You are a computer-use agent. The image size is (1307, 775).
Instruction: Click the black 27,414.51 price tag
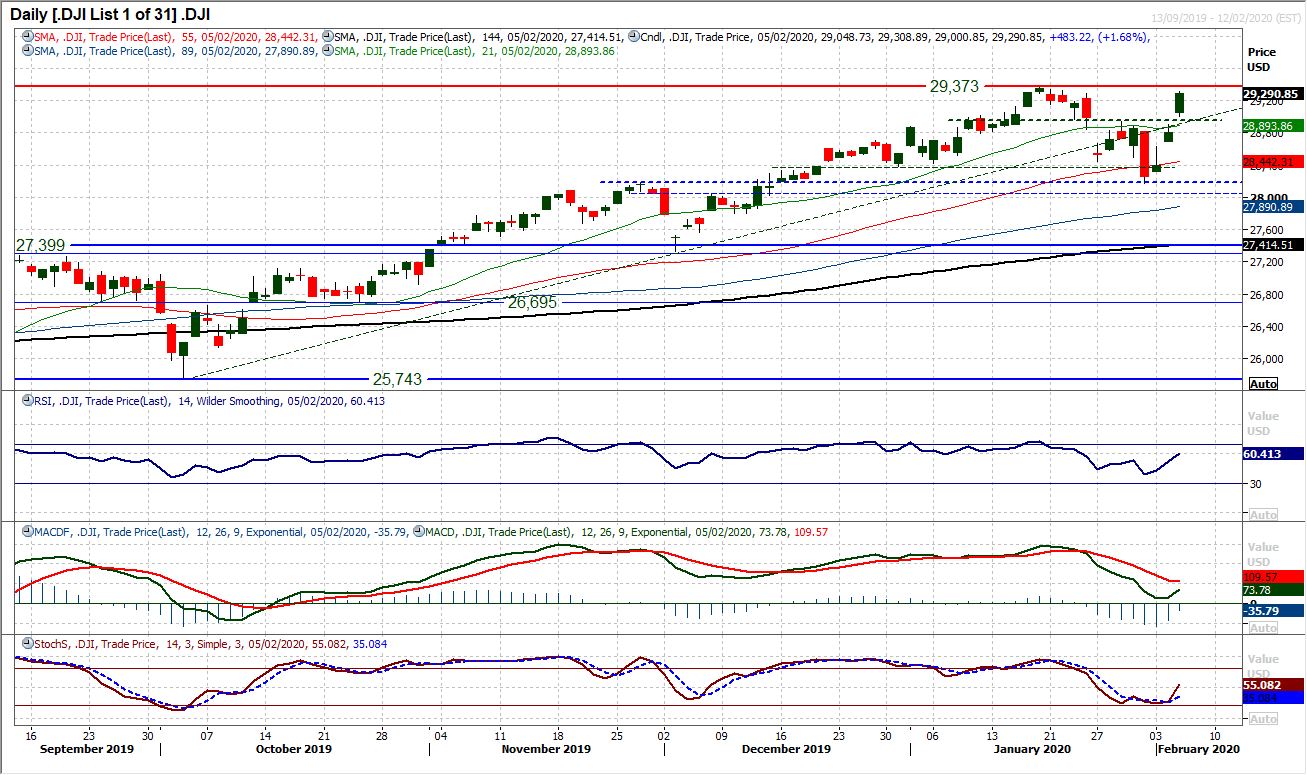[1272, 244]
